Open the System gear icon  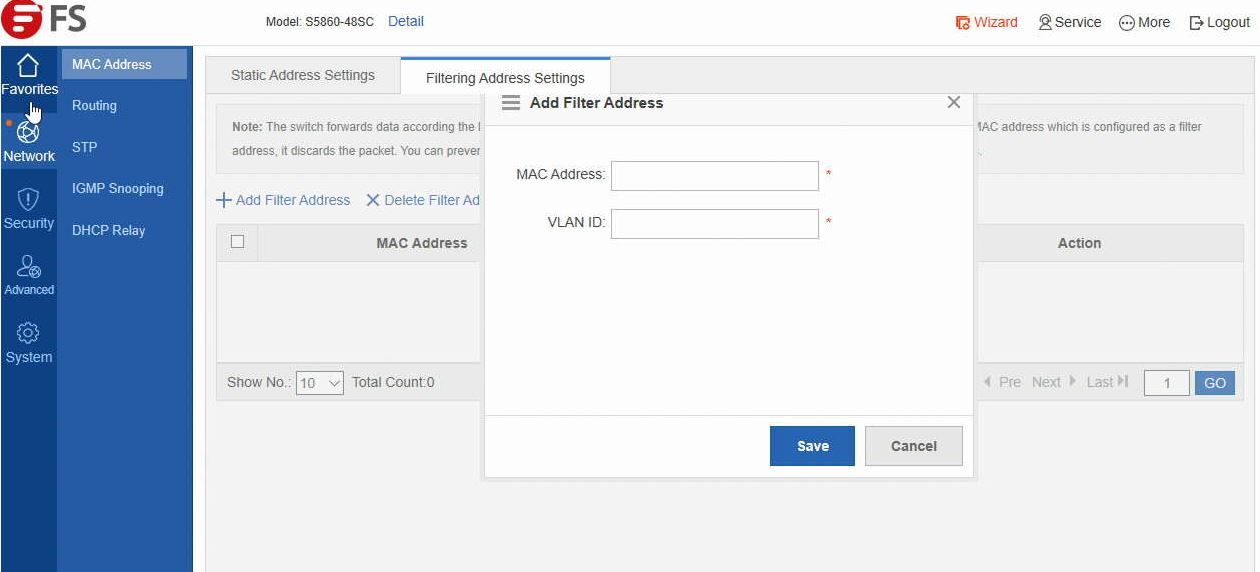(x=29, y=333)
